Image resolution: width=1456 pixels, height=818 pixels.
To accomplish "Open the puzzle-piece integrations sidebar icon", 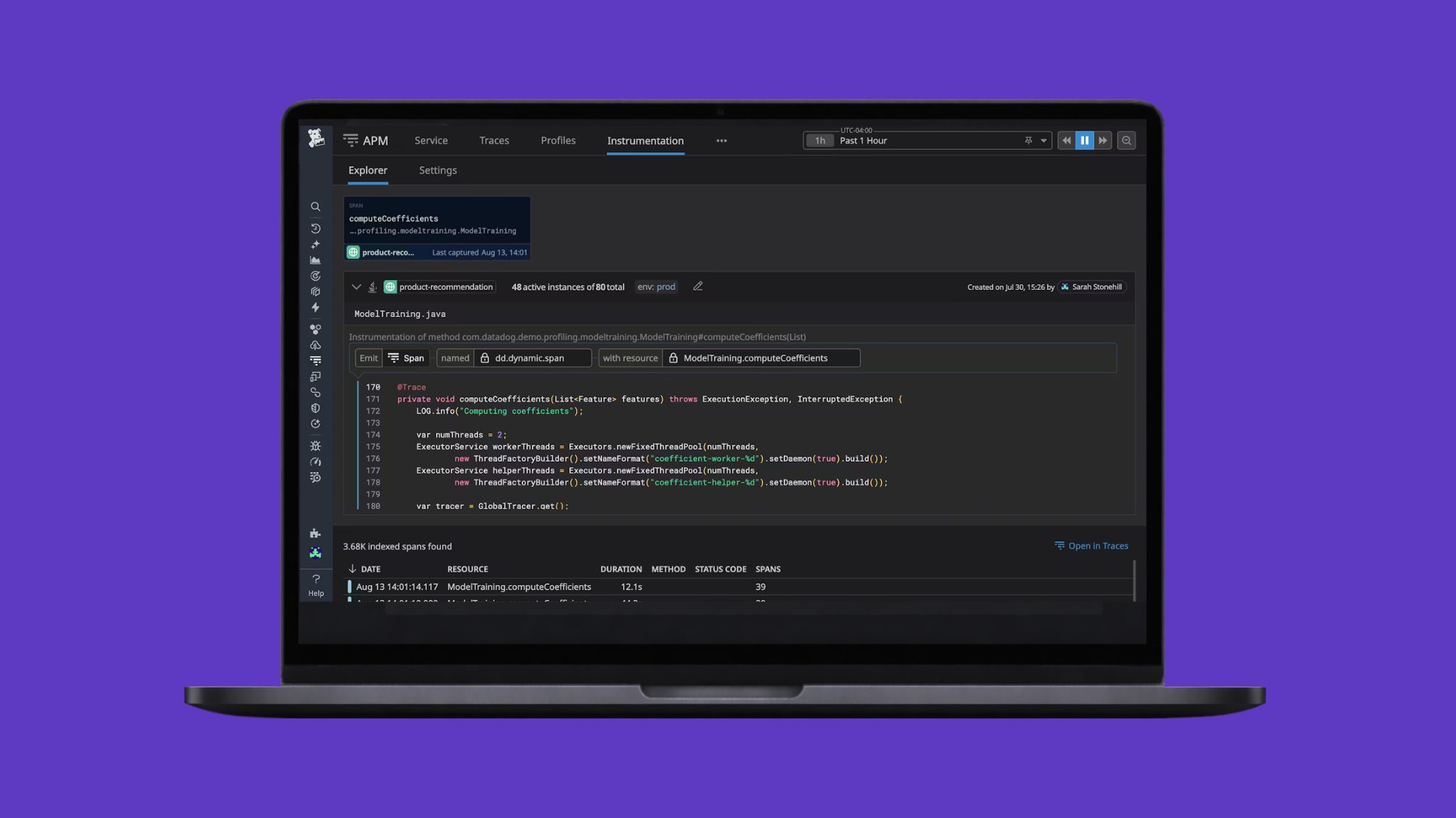I will click(316, 533).
